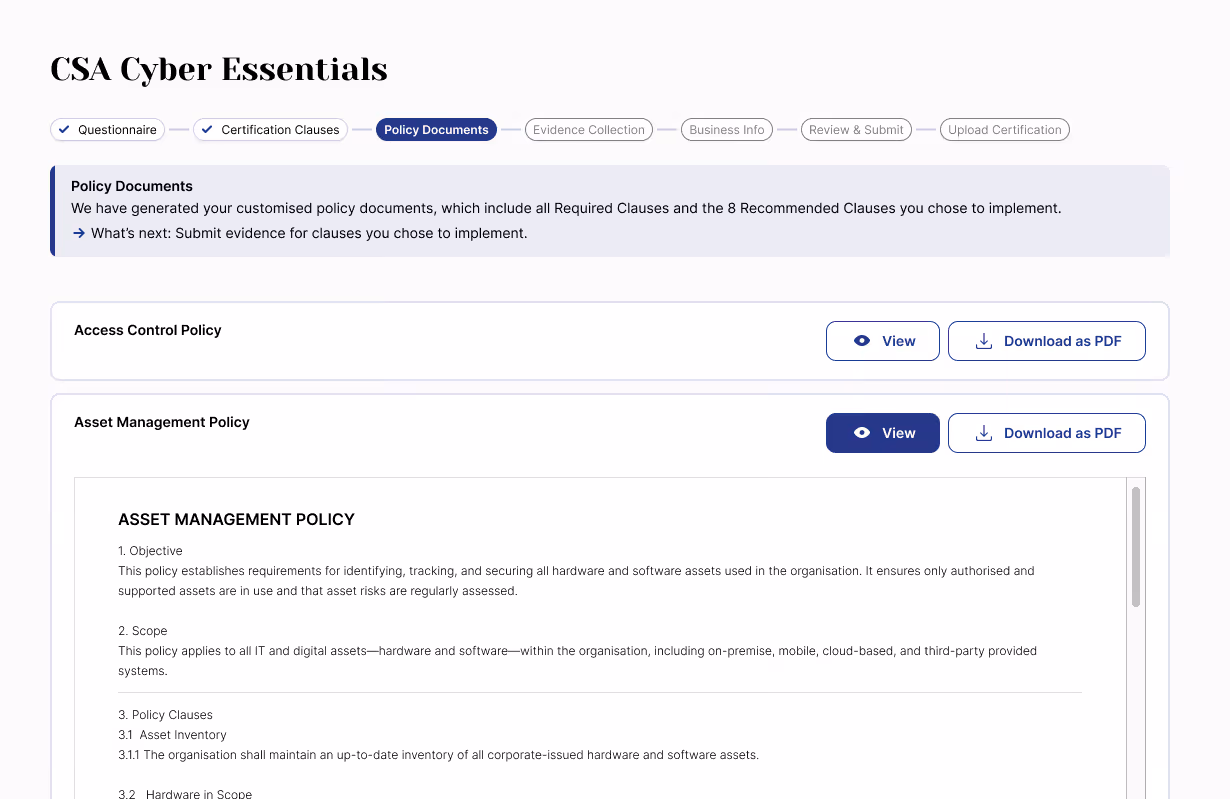This screenshot has width=1230, height=799.
Task: View the Asset Management Policy document
Action: tap(882, 433)
